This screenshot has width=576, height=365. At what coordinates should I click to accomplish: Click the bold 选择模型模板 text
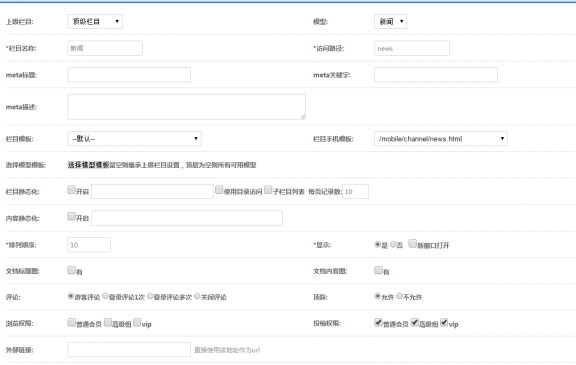pyautogui.click(x=89, y=165)
